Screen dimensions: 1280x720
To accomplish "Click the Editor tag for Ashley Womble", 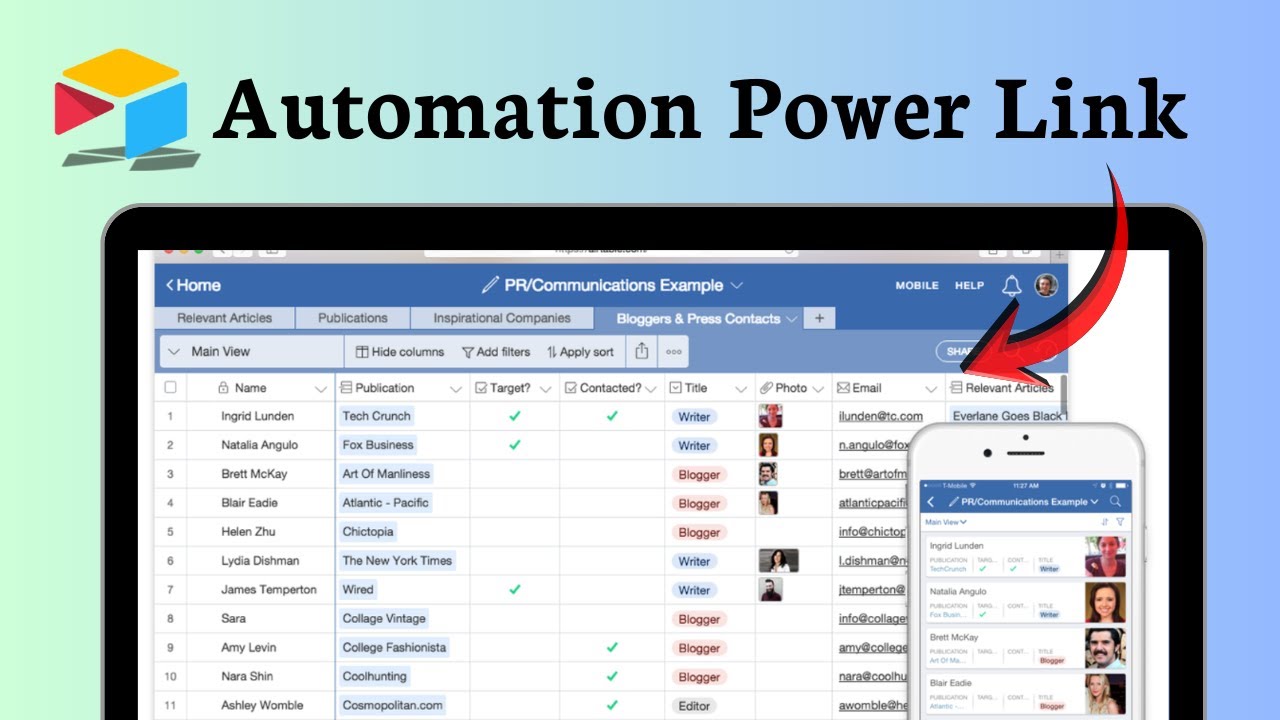I will tap(694, 706).
